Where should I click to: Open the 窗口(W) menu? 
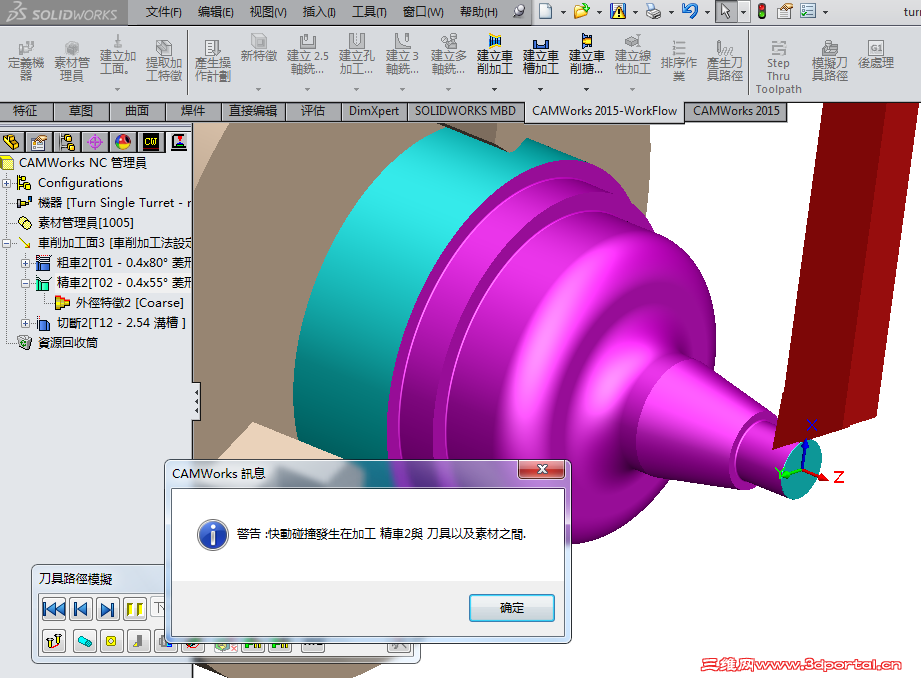click(423, 12)
